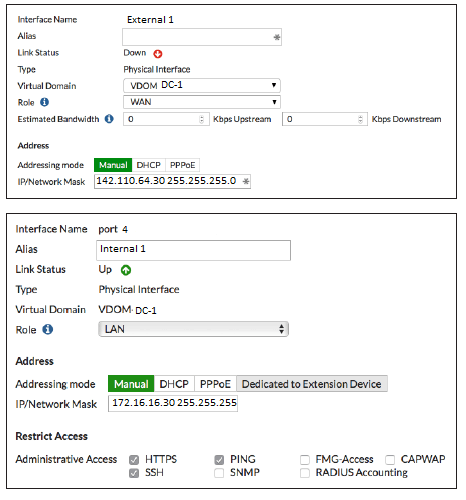Click the asterisk icon in External 1 Alias field

pyautogui.click(x=277, y=37)
